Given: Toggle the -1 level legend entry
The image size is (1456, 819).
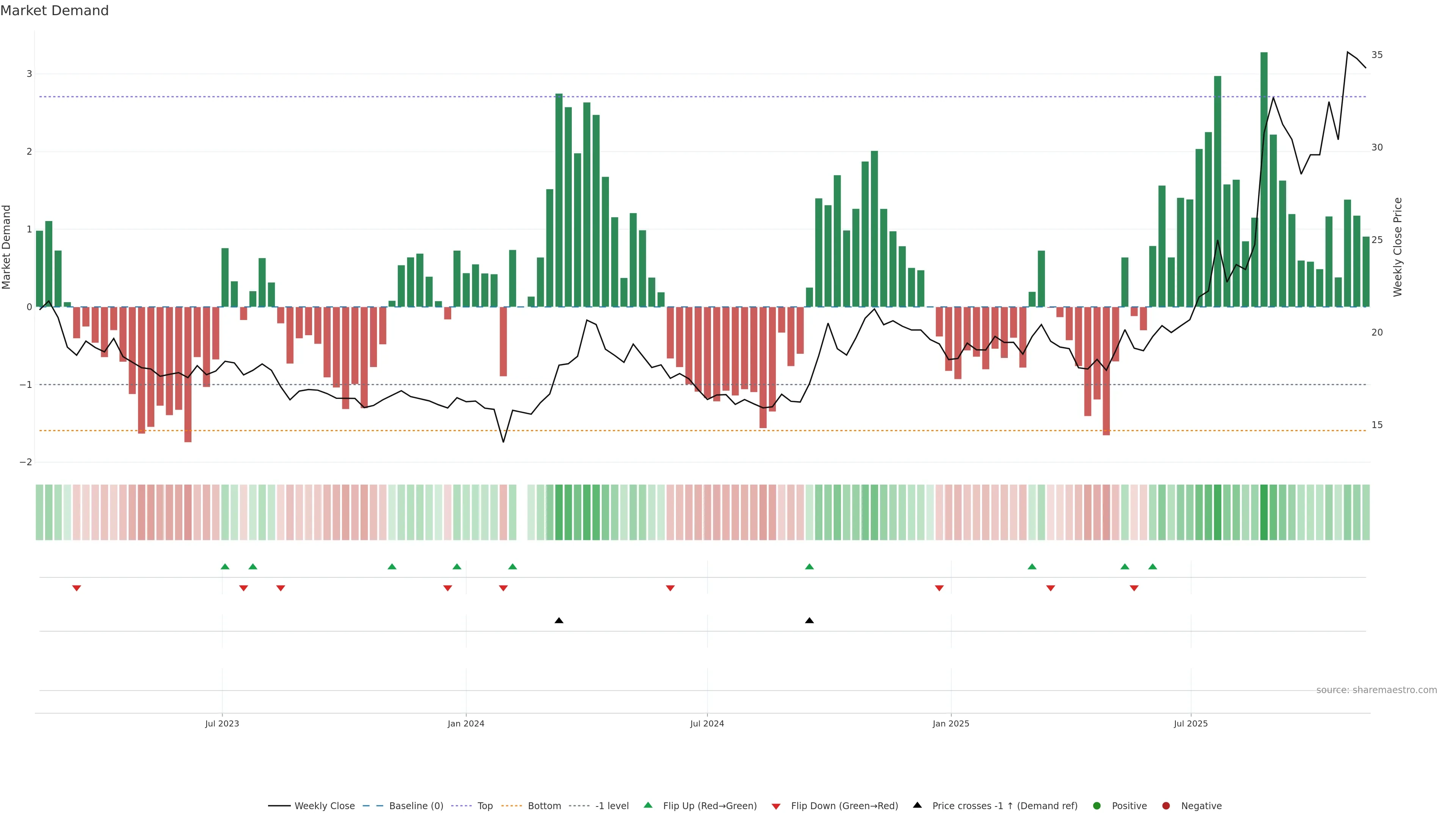Looking at the screenshot, I should (612, 806).
